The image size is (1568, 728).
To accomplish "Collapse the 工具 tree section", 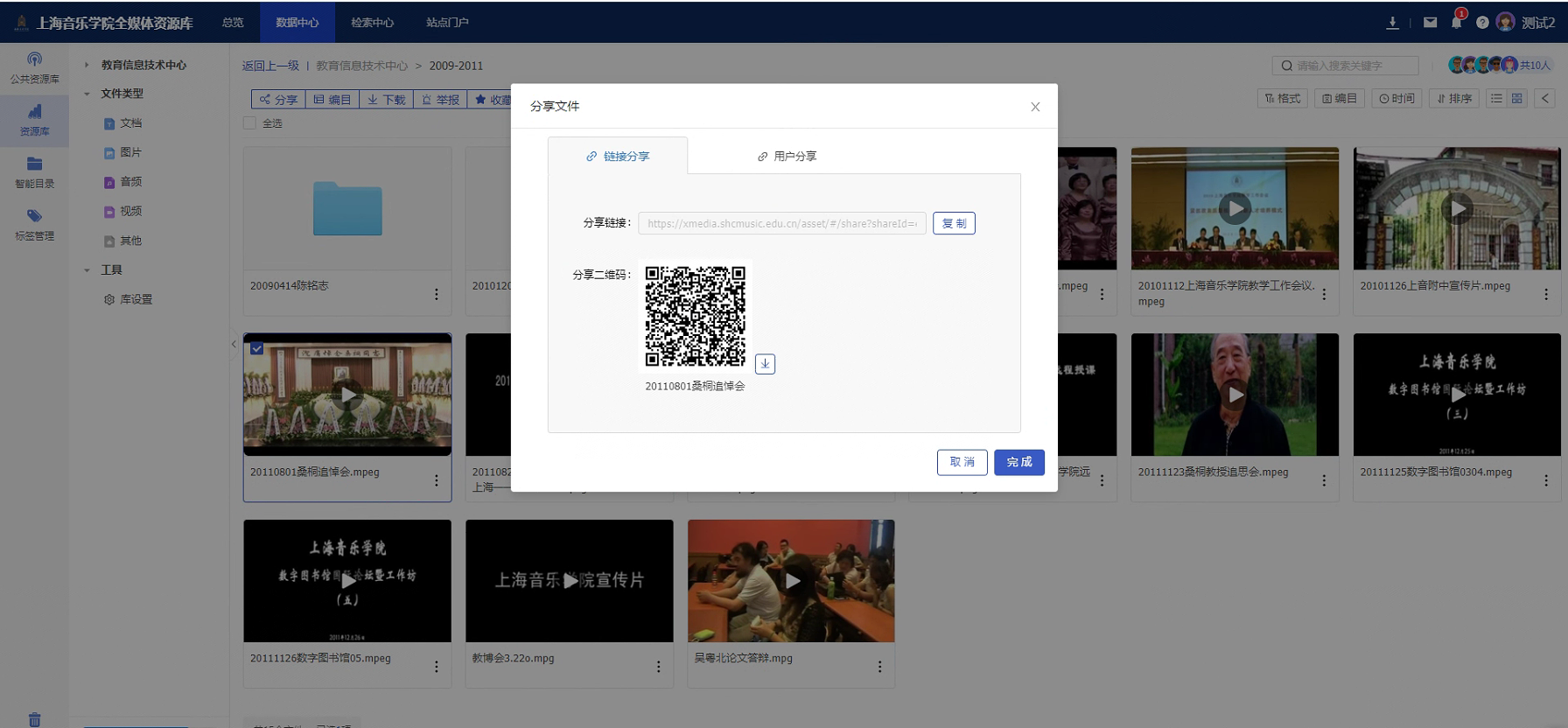I will click(x=87, y=270).
